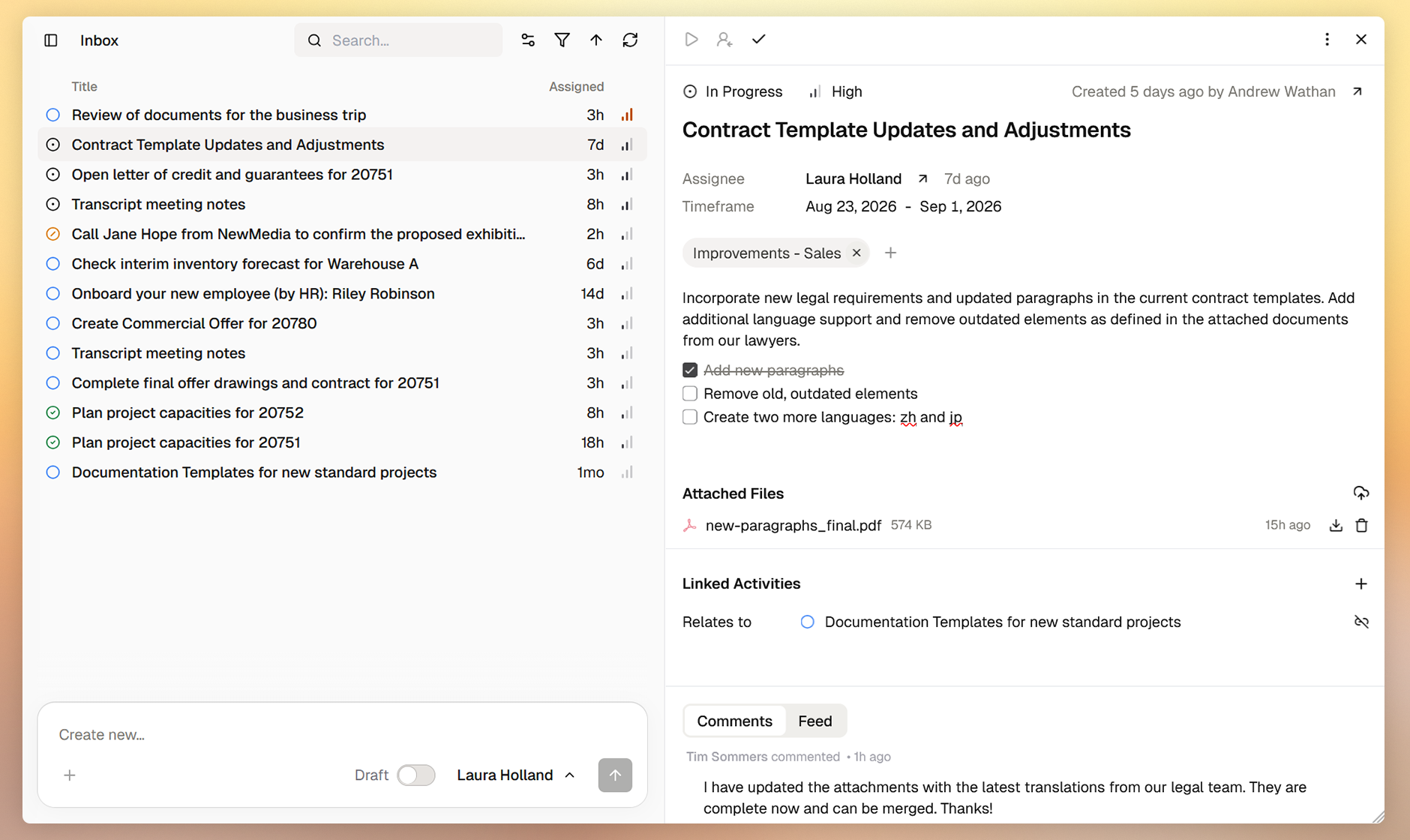Screen dimensions: 1410x840
Task: Click the Inbox heading
Action: [x=99, y=40]
